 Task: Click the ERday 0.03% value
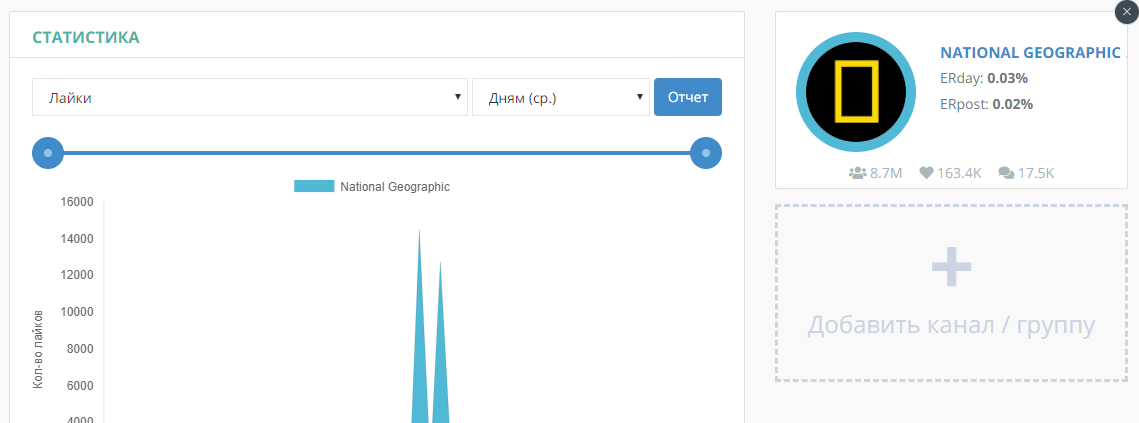[1009, 78]
